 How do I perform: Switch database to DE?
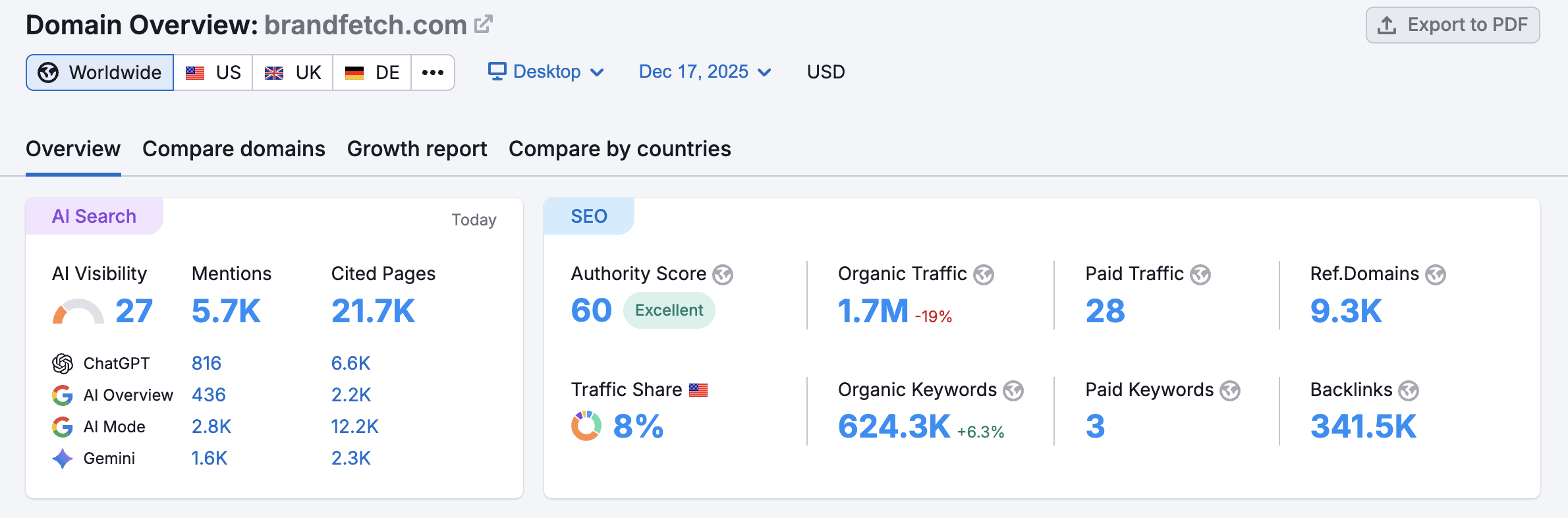(372, 72)
